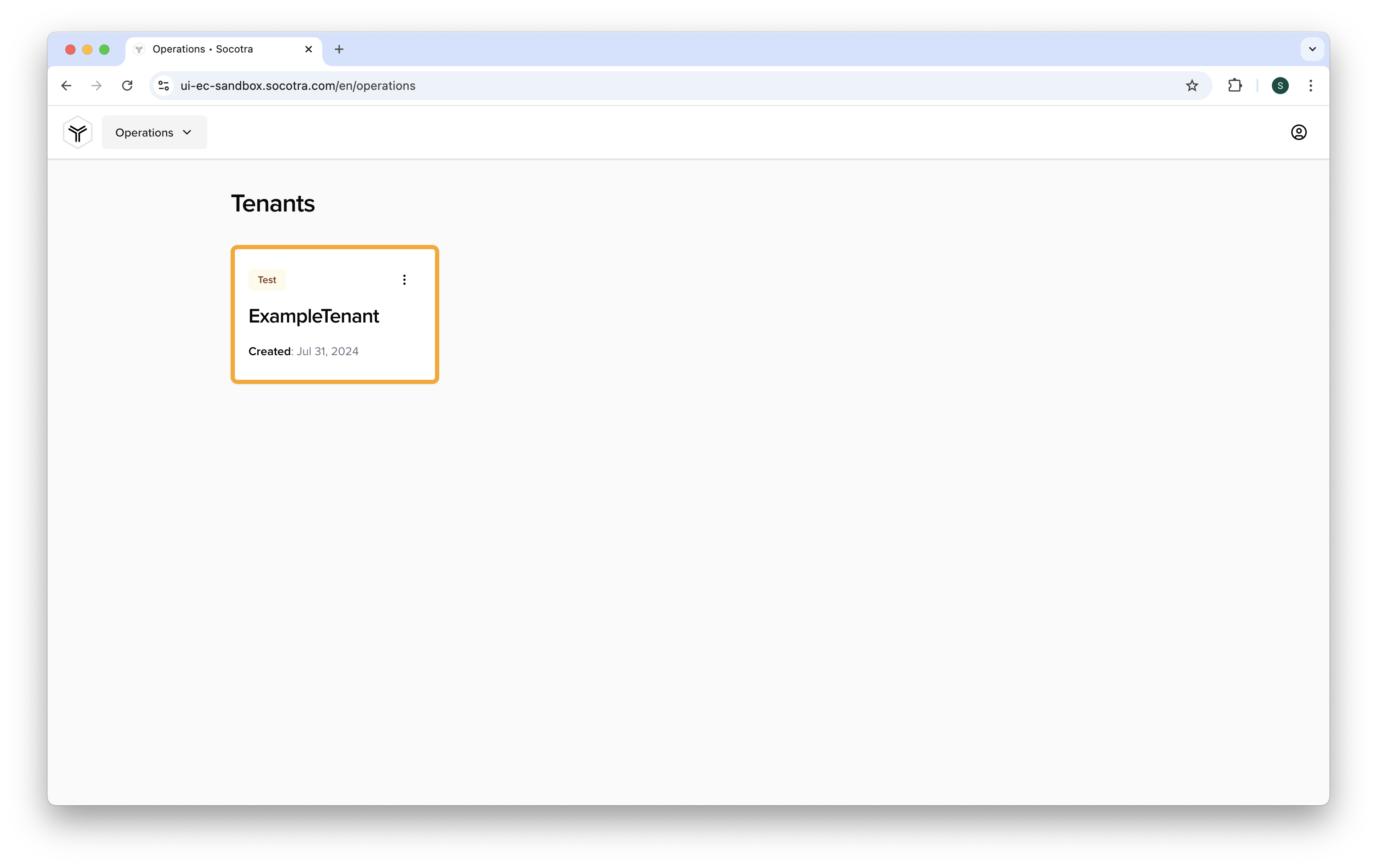Click the user profile icon
1377x868 pixels.
[x=1299, y=132]
